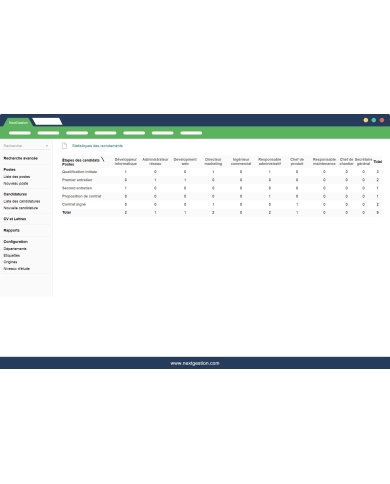Click the Statistiques des recrutements title
This screenshot has height=484, width=390.
pos(97,146)
